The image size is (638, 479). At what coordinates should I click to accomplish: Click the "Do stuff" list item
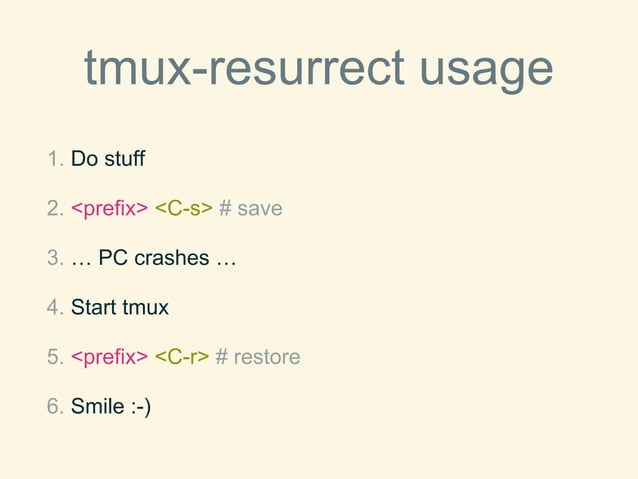pos(108,158)
